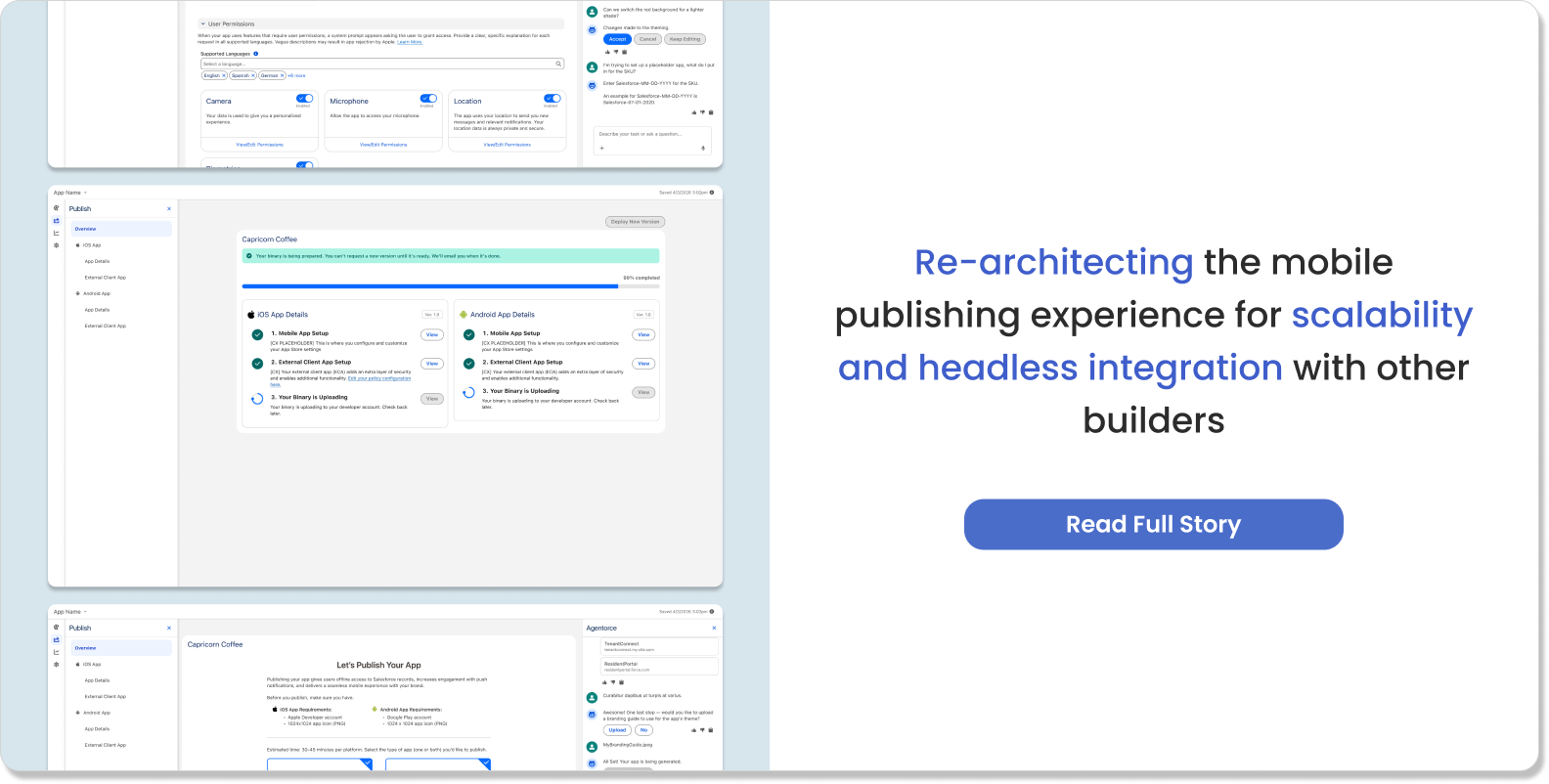Click thumbs up beside the Upload prompt
The height and width of the screenshot is (784, 1549).
click(x=694, y=730)
